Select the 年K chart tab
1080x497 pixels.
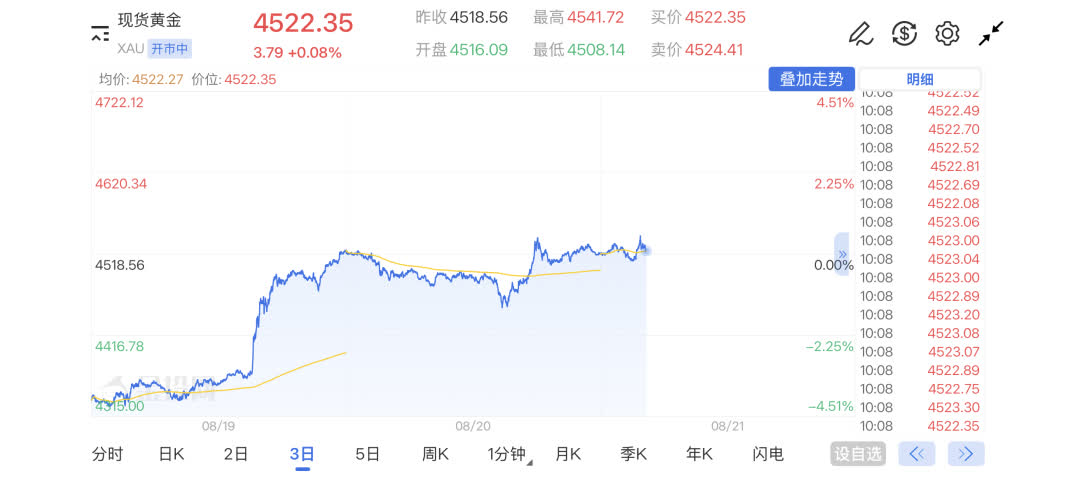pos(699,454)
